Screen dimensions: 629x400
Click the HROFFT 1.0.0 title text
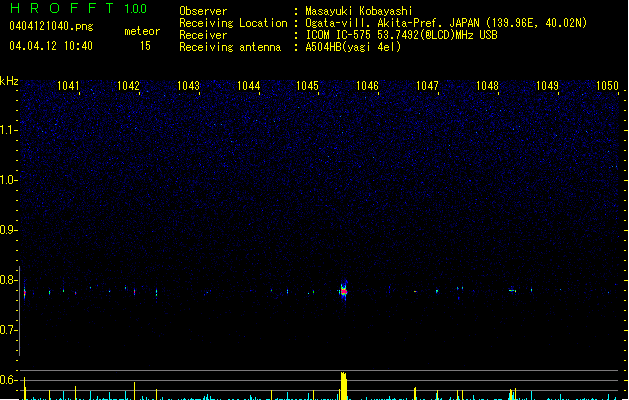click(x=78, y=8)
